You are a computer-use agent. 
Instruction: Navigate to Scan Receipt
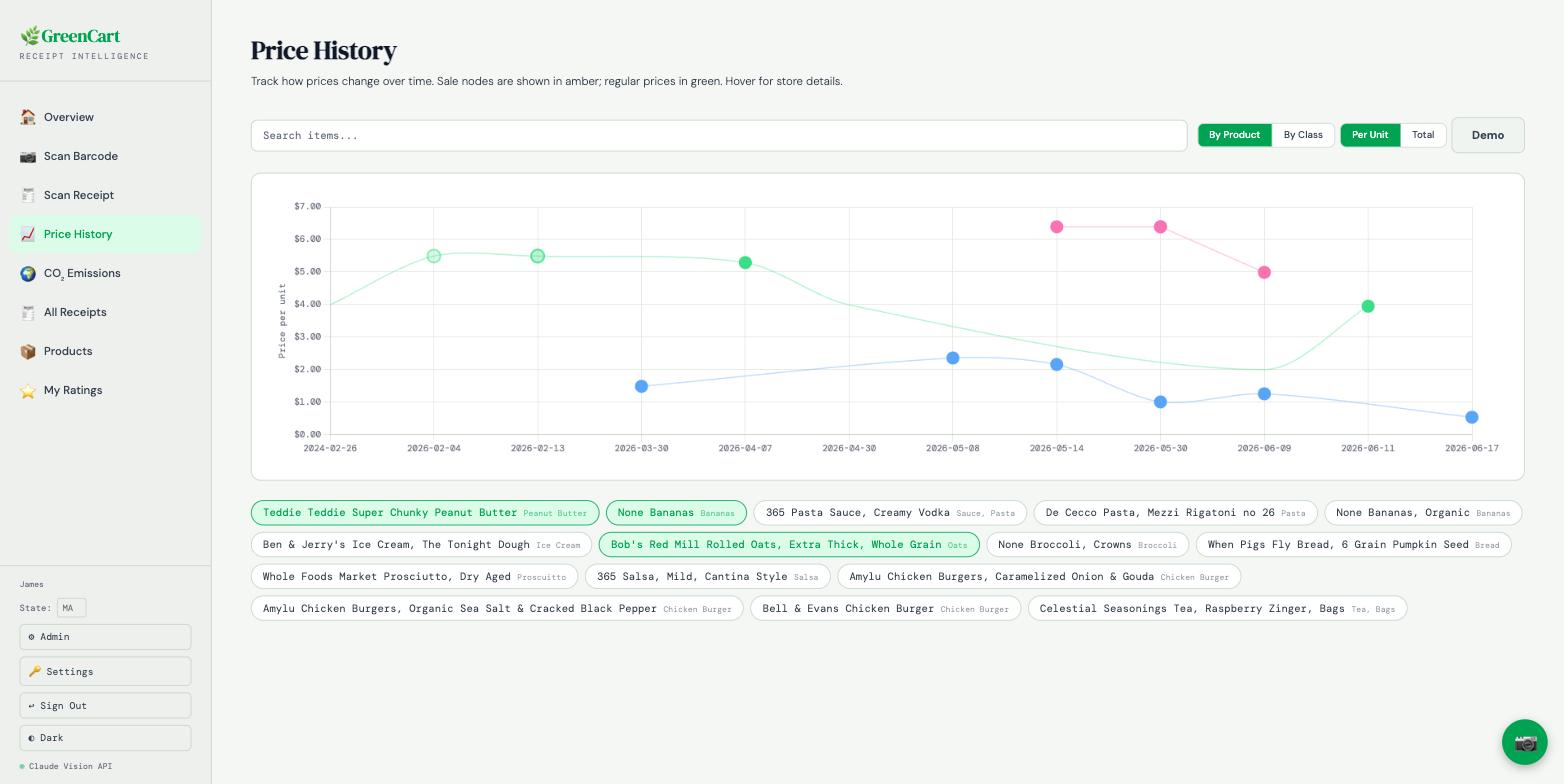[x=105, y=195]
